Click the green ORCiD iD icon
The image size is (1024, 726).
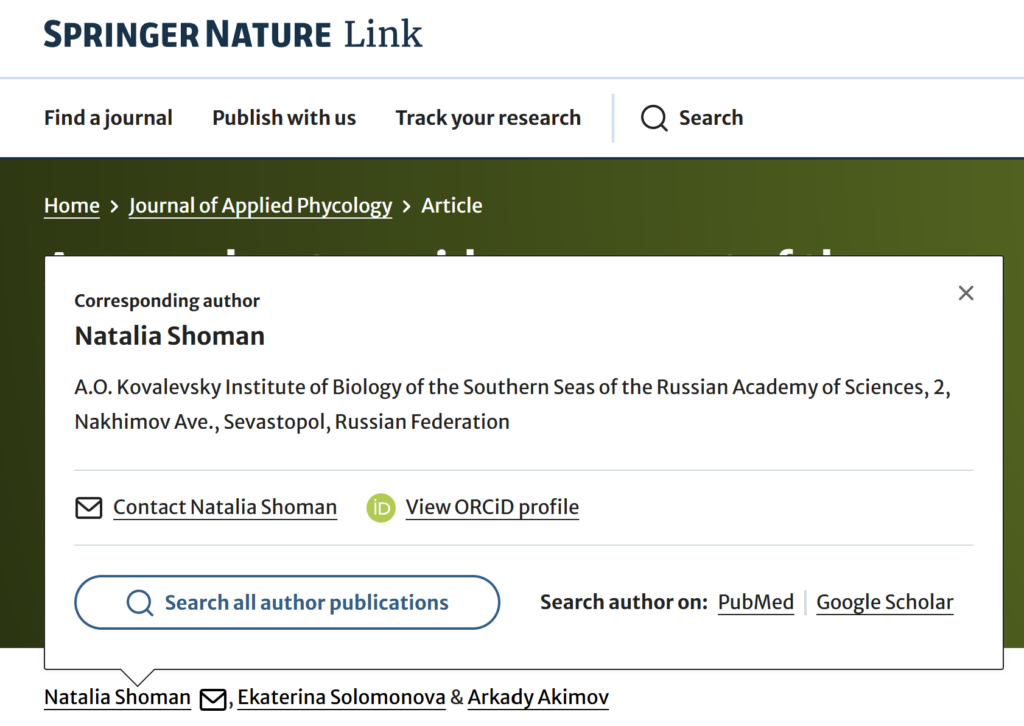381,508
